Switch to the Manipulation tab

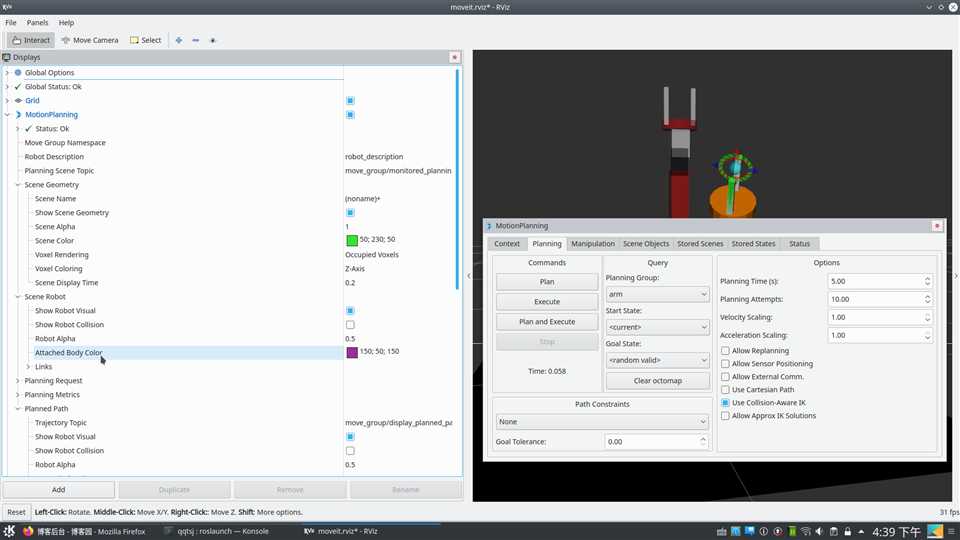coord(593,244)
